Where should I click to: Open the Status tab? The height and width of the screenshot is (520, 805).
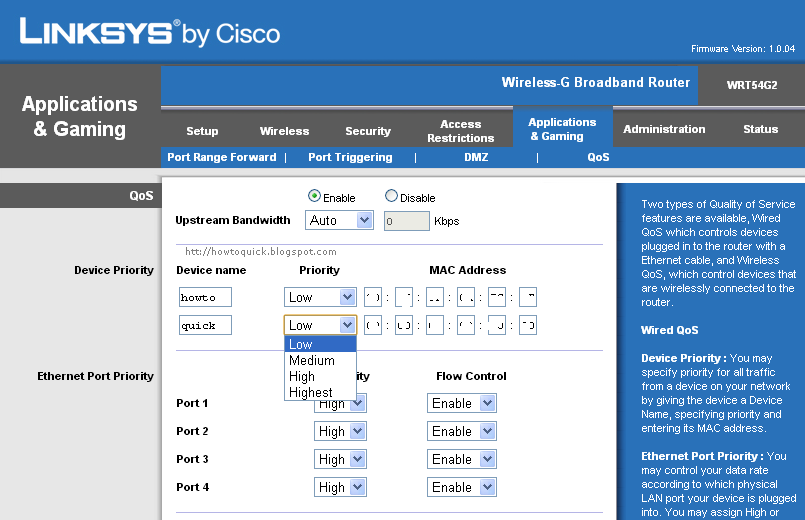761,129
